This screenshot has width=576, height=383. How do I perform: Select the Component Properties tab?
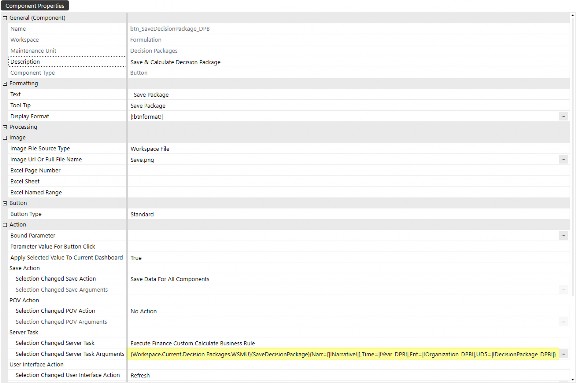(35, 6)
